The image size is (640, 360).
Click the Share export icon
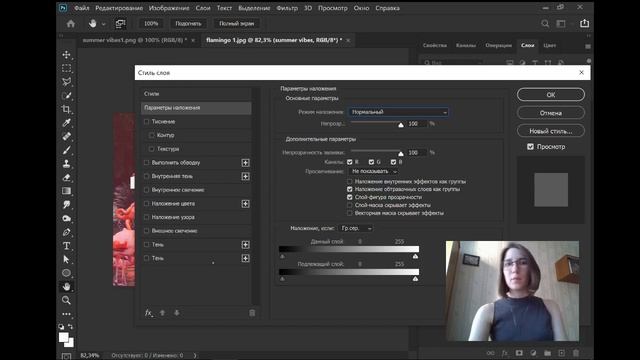pyautogui.click(x=584, y=23)
